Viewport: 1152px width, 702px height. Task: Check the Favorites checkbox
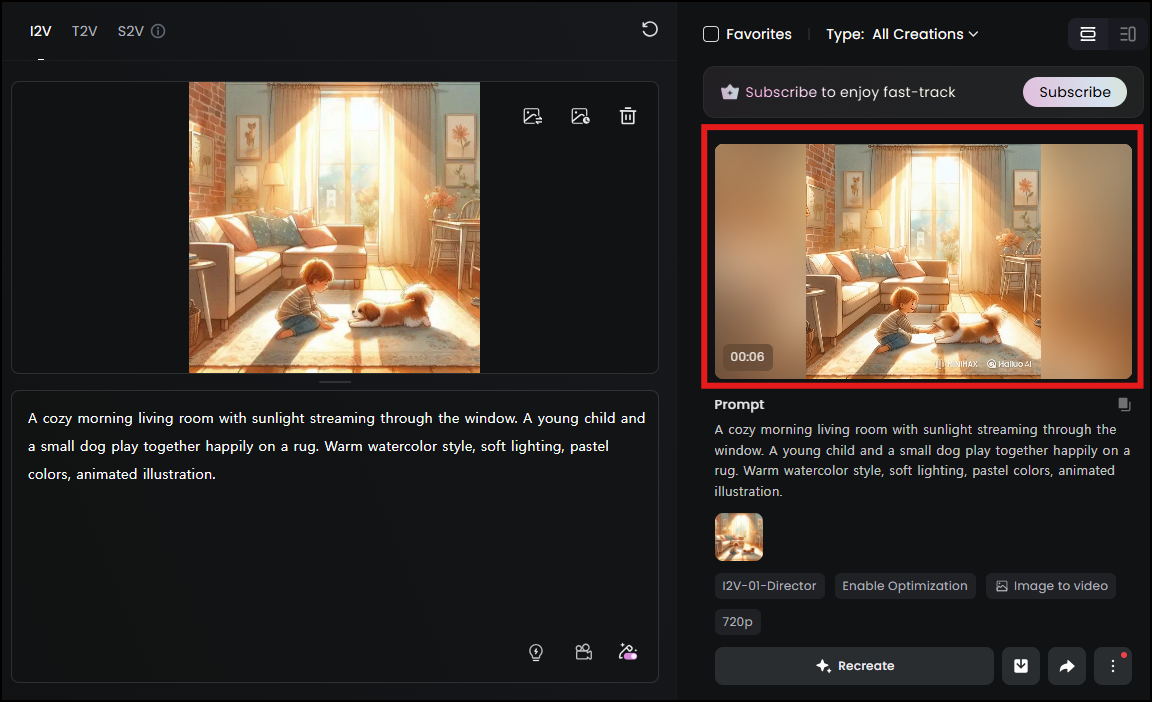710,34
